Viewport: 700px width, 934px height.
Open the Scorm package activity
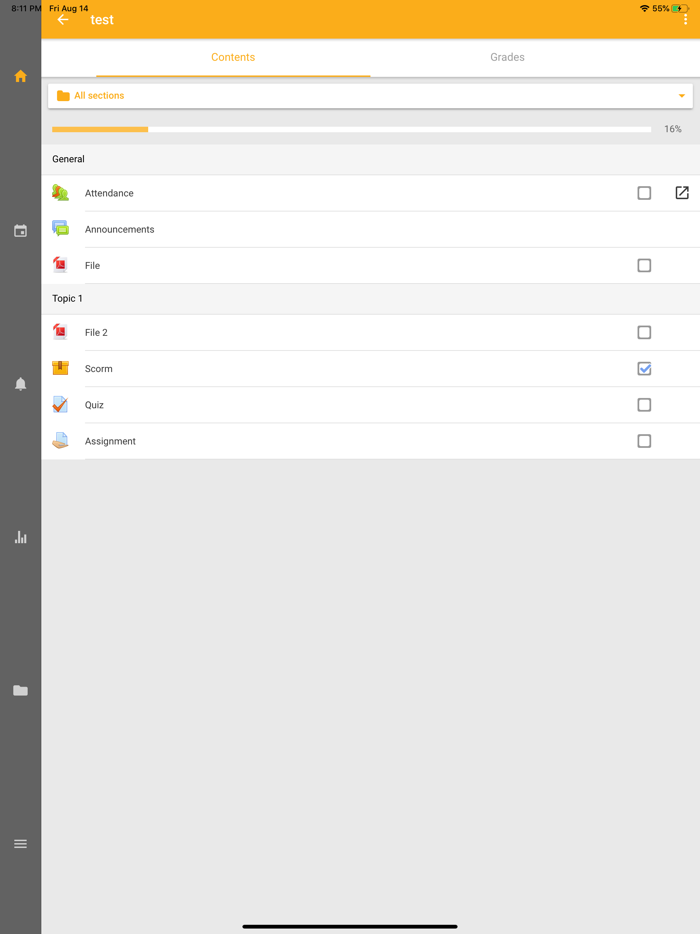99,369
